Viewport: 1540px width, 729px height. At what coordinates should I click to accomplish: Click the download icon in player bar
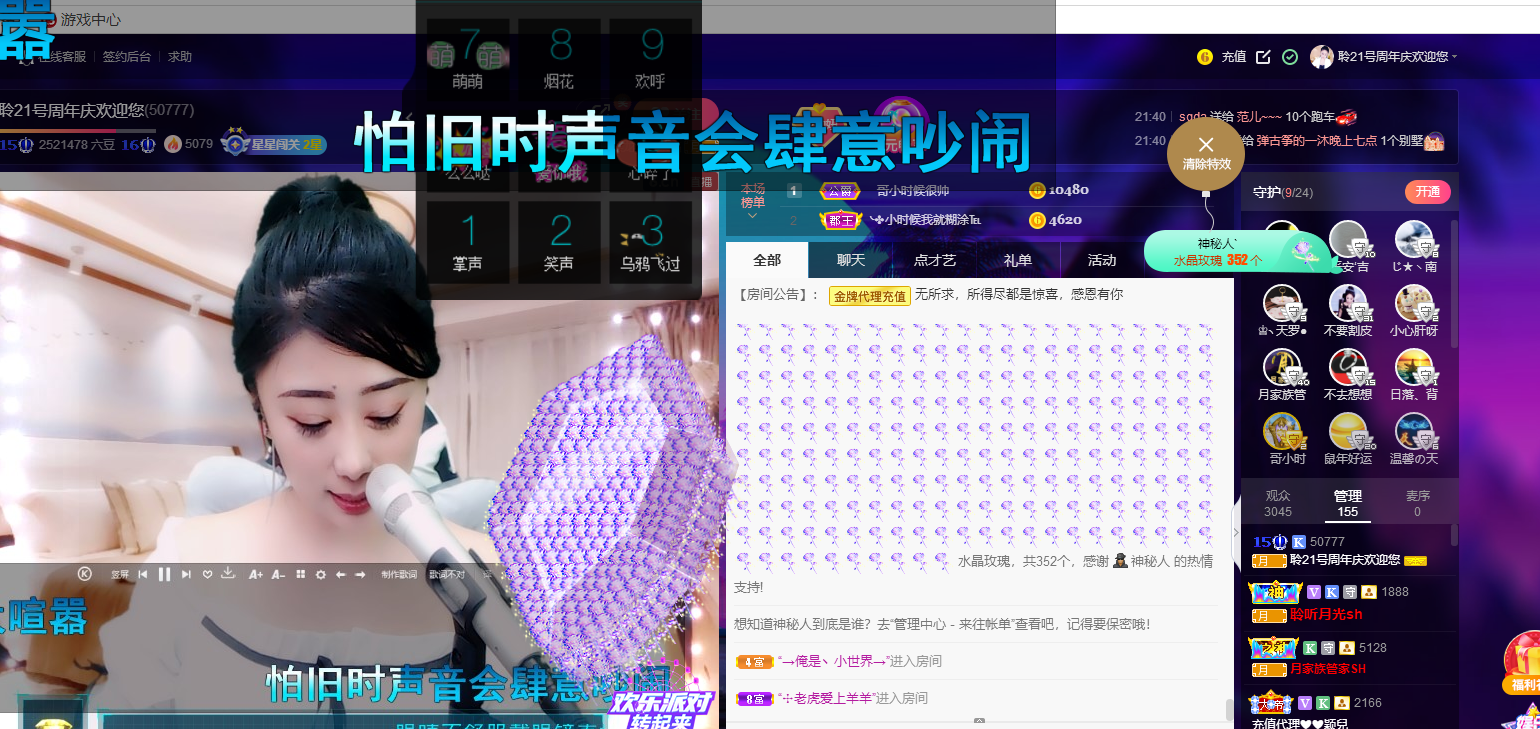(x=228, y=574)
